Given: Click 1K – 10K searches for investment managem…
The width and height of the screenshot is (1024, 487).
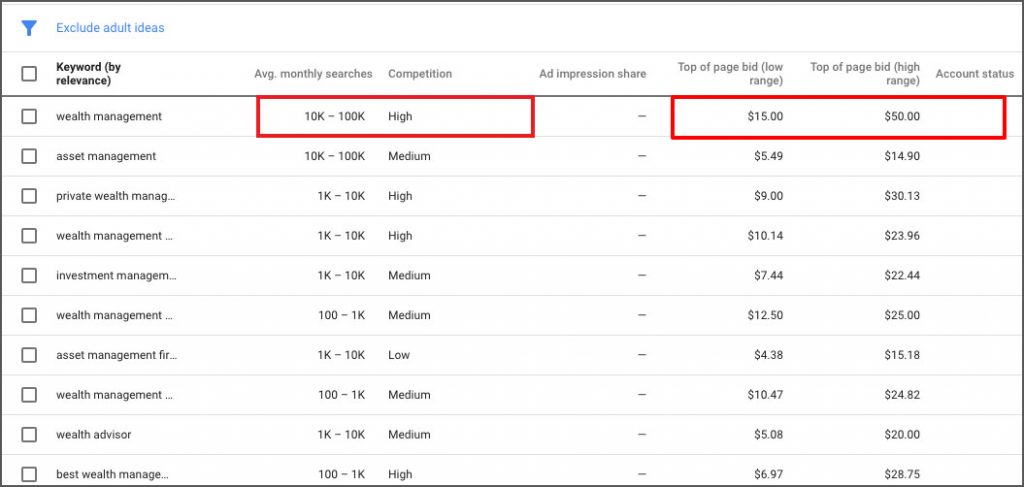Looking at the screenshot, I should click(x=342, y=275).
